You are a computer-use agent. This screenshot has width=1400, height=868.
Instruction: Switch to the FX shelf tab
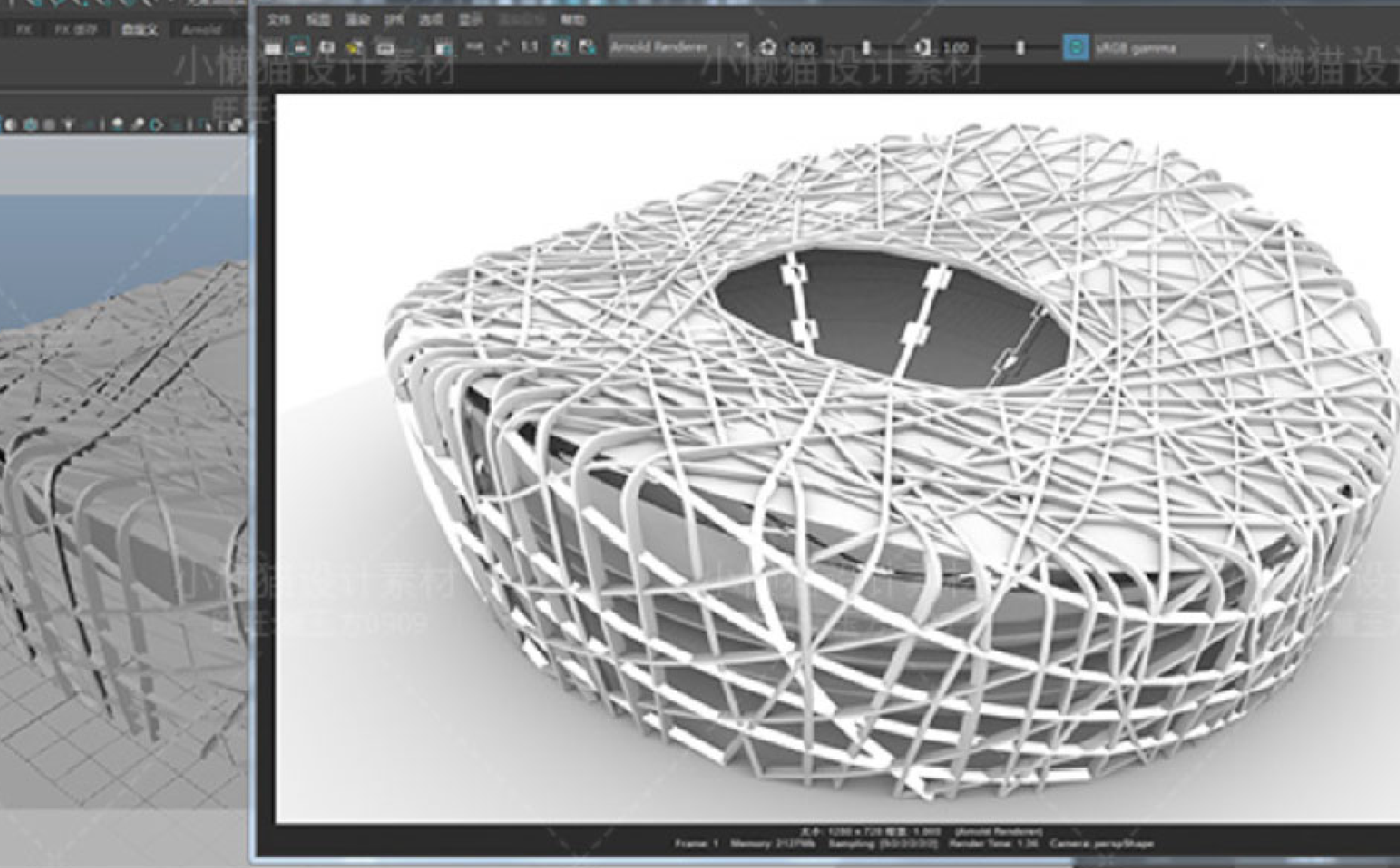pyautogui.click(x=24, y=30)
